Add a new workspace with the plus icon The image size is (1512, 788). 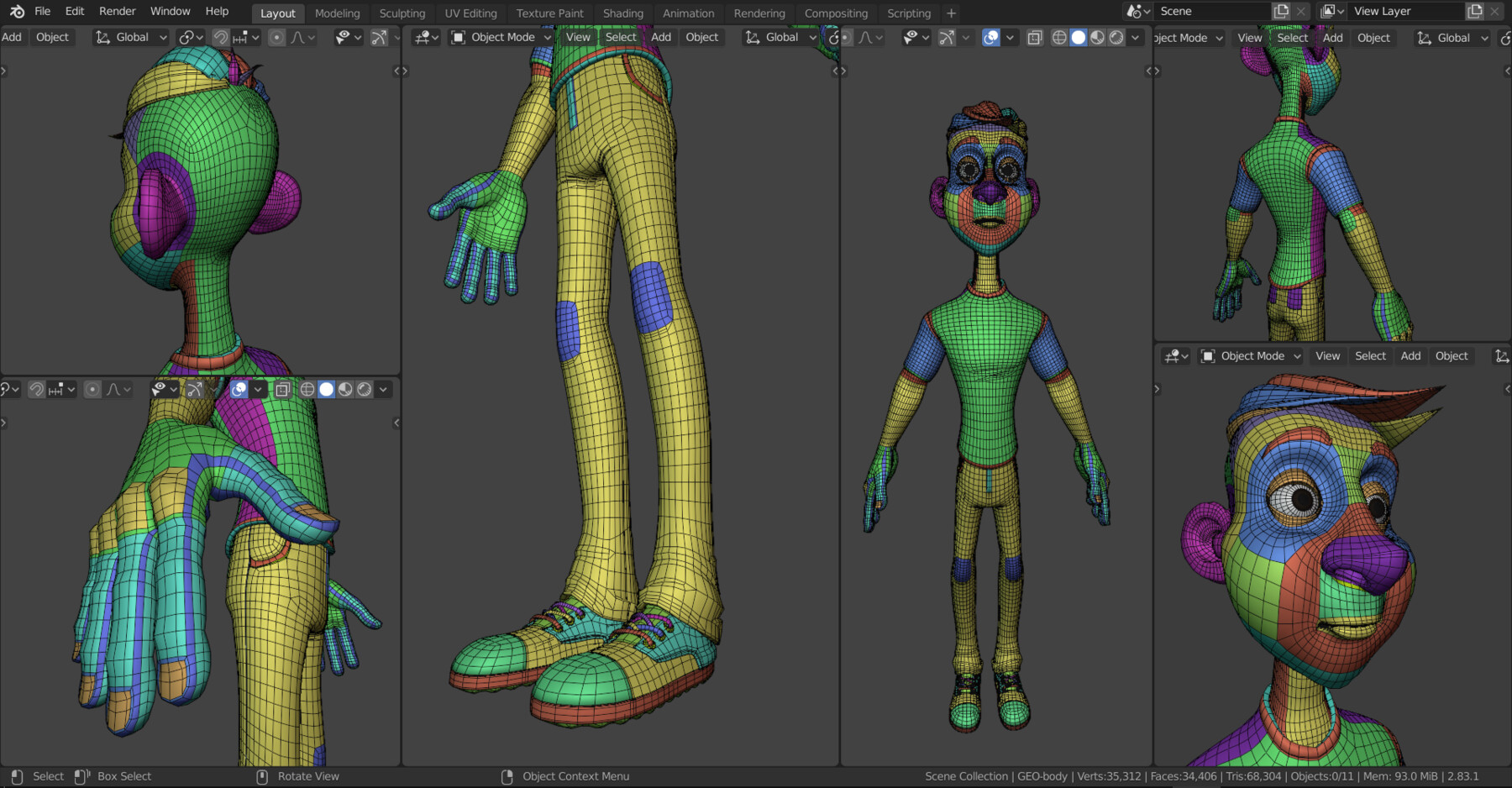click(x=951, y=13)
